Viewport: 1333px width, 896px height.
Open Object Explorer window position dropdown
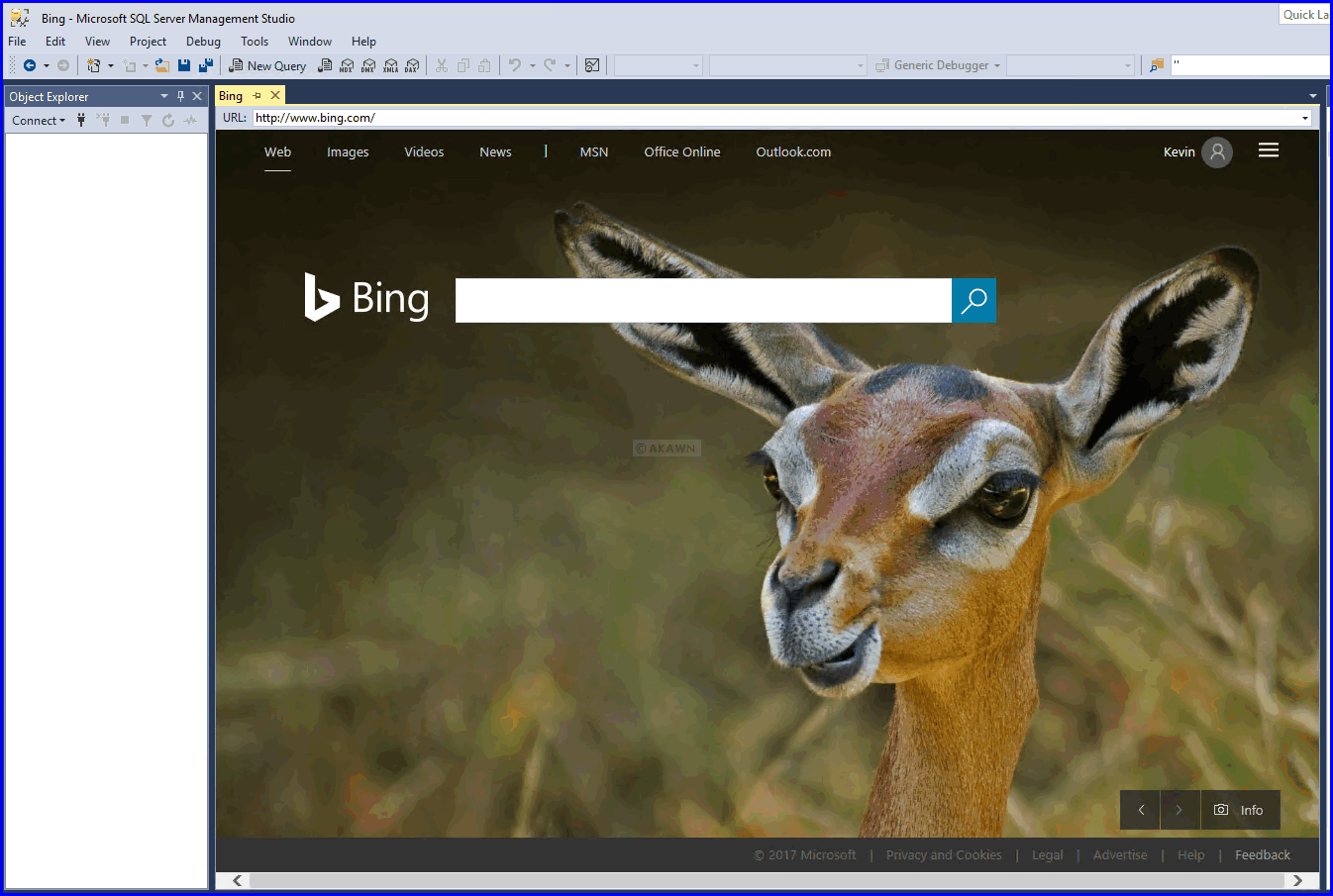pyautogui.click(x=164, y=96)
